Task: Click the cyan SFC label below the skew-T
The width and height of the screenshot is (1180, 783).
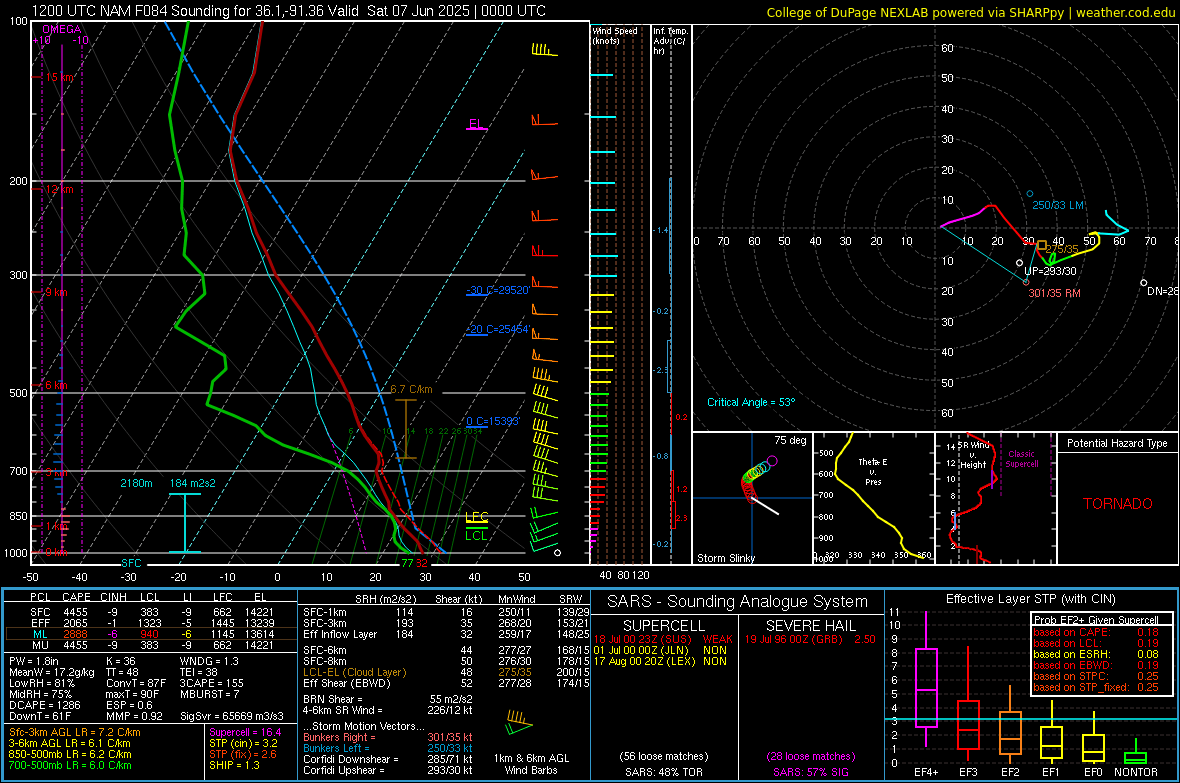Action: (131, 563)
